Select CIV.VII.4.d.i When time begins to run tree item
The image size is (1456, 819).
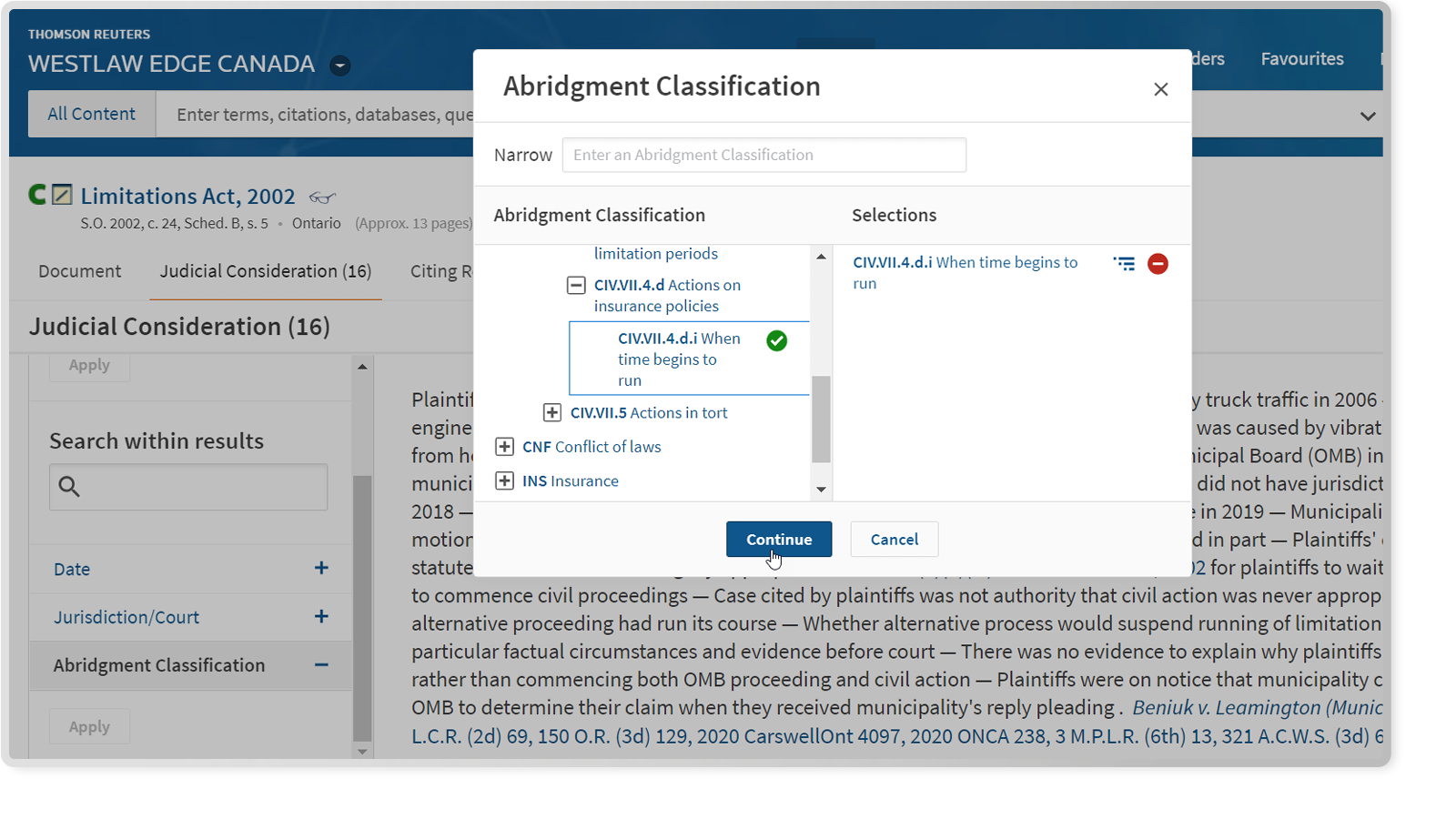(689, 359)
